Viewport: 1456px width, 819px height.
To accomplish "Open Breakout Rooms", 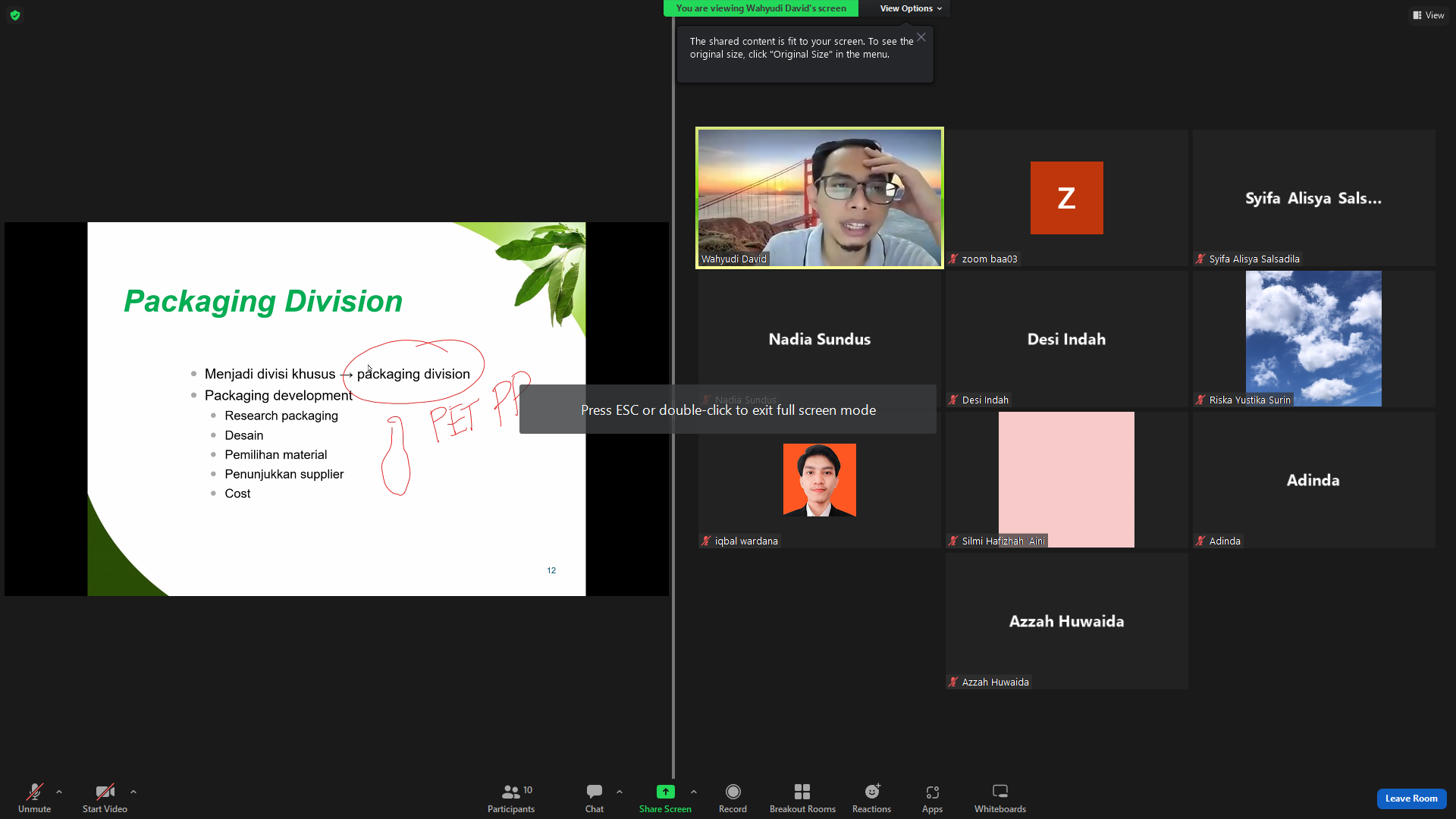I will [802, 799].
